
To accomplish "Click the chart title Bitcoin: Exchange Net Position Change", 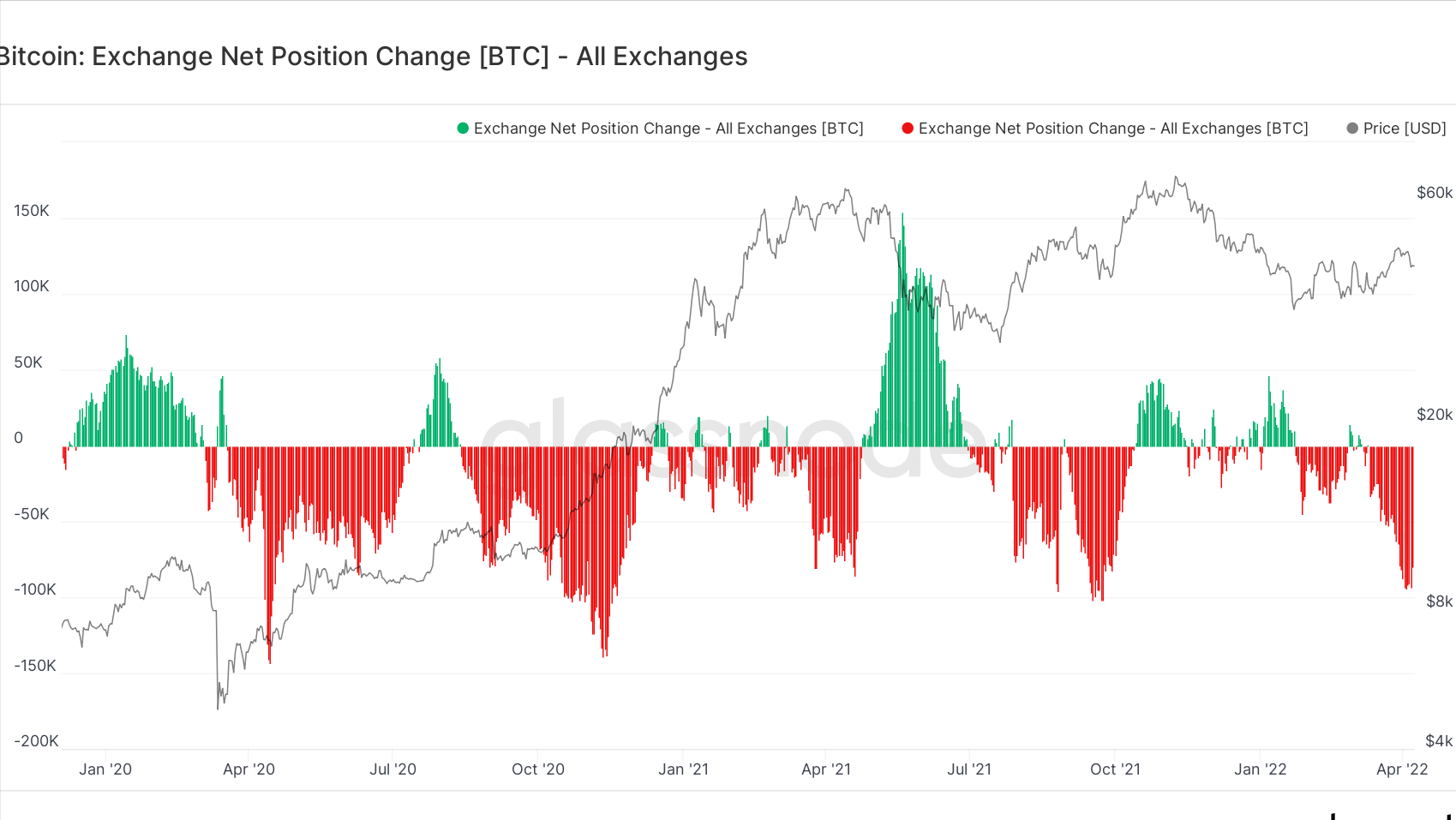I will click(374, 57).
